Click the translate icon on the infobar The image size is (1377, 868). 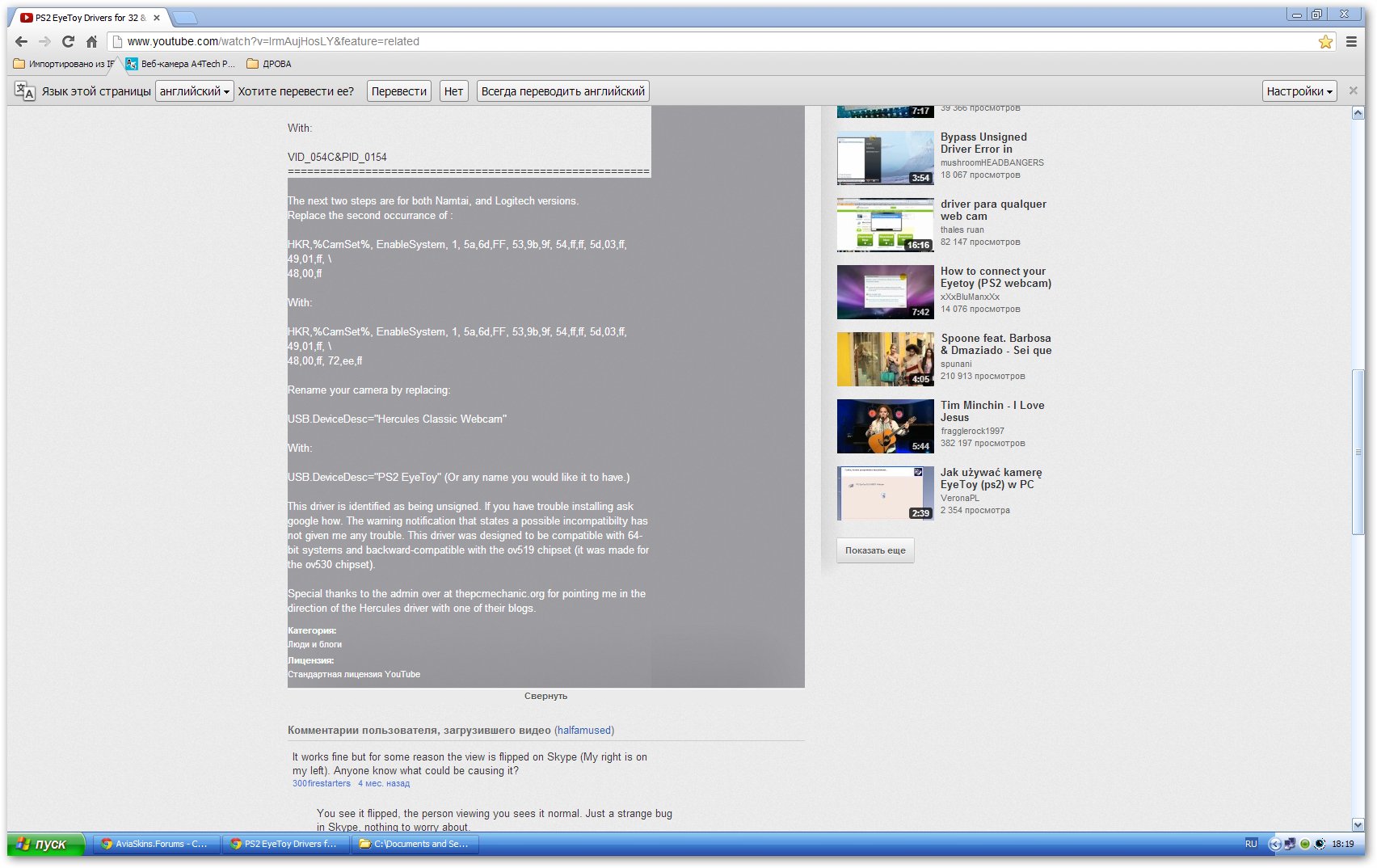[x=24, y=91]
